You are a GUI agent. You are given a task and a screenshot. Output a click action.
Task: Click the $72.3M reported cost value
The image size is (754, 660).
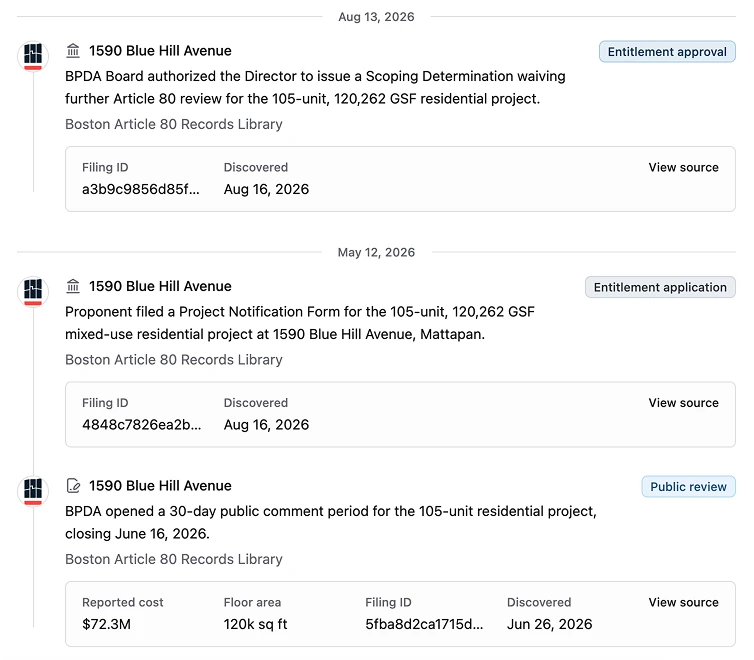coord(106,624)
